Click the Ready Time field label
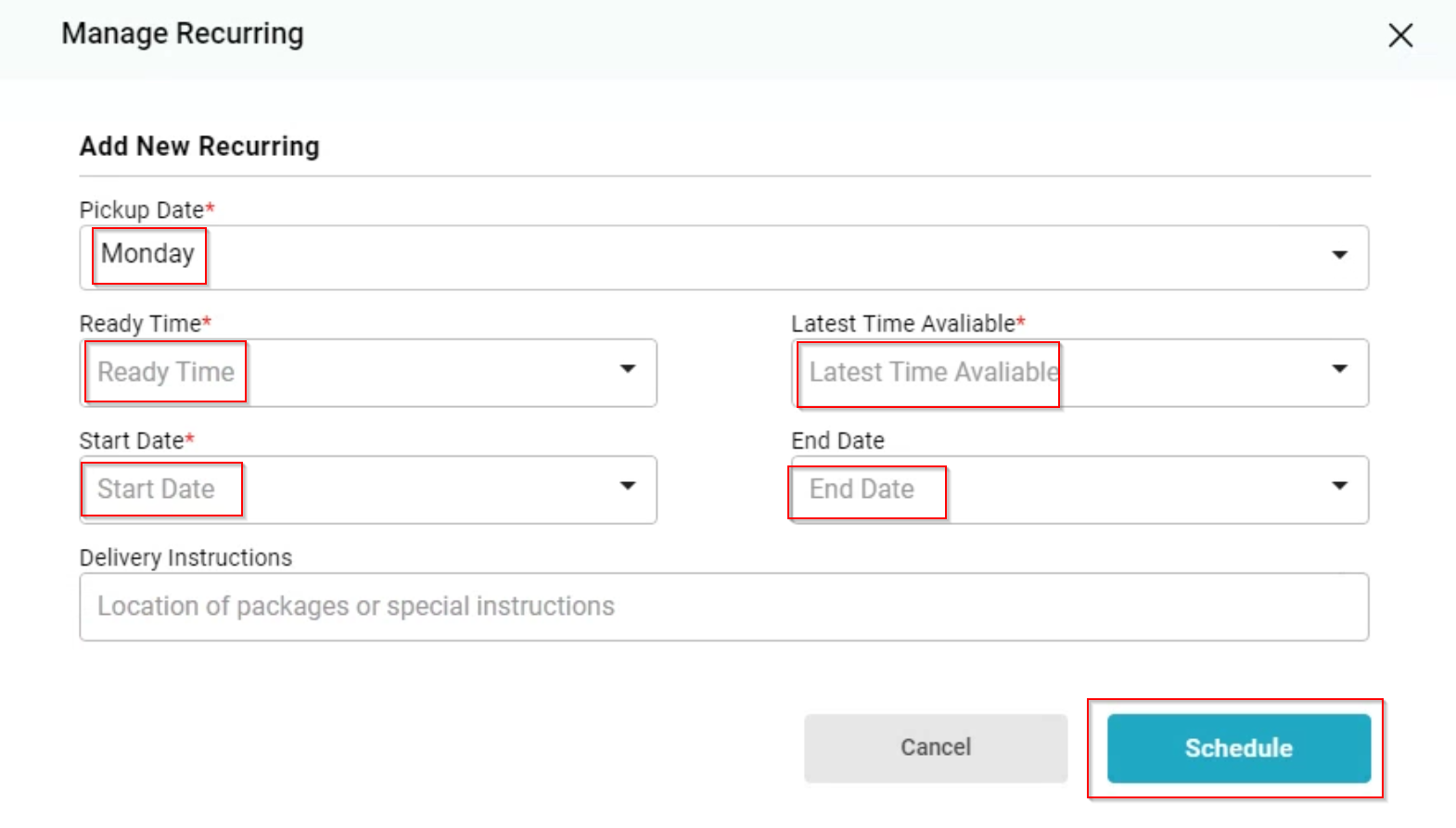1456x828 pixels. click(140, 324)
